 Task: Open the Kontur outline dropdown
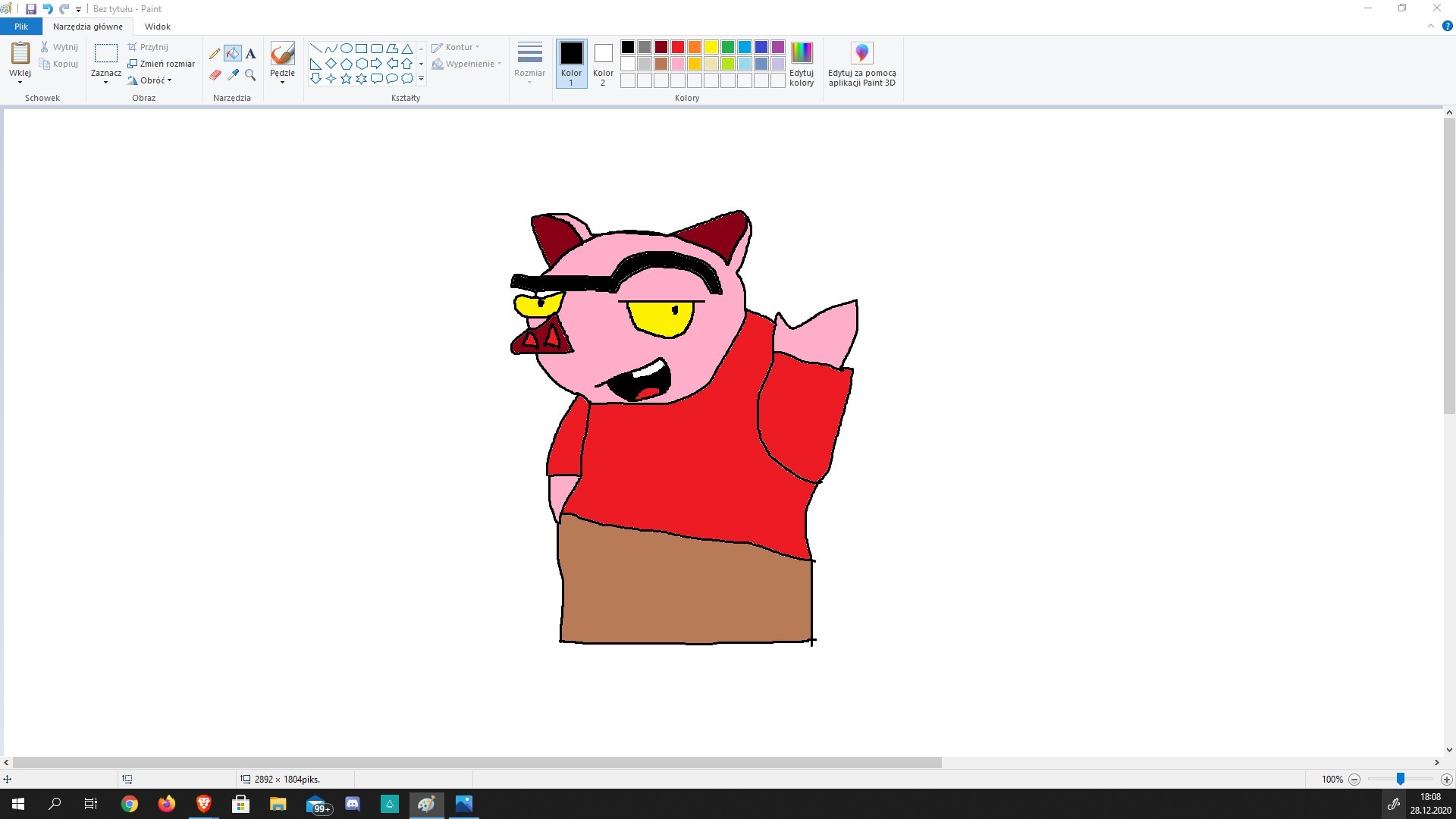pyautogui.click(x=456, y=47)
